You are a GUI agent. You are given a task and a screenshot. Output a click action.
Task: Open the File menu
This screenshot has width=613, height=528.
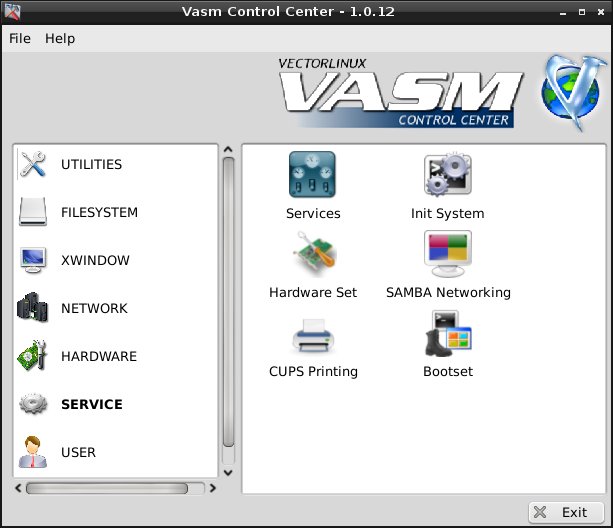click(x=20, y=38)
